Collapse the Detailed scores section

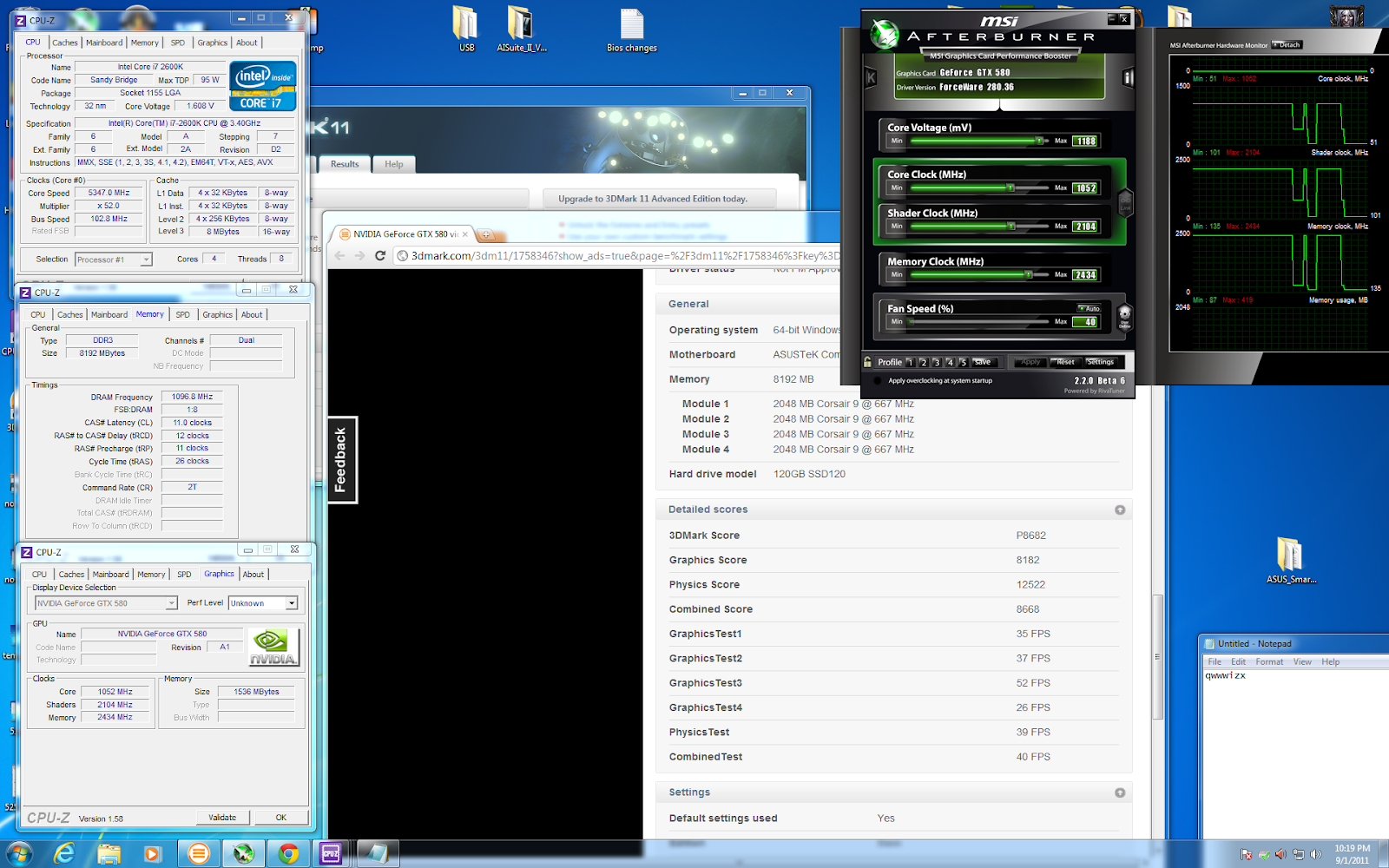pyautogui.click(x=1120, y=510)
